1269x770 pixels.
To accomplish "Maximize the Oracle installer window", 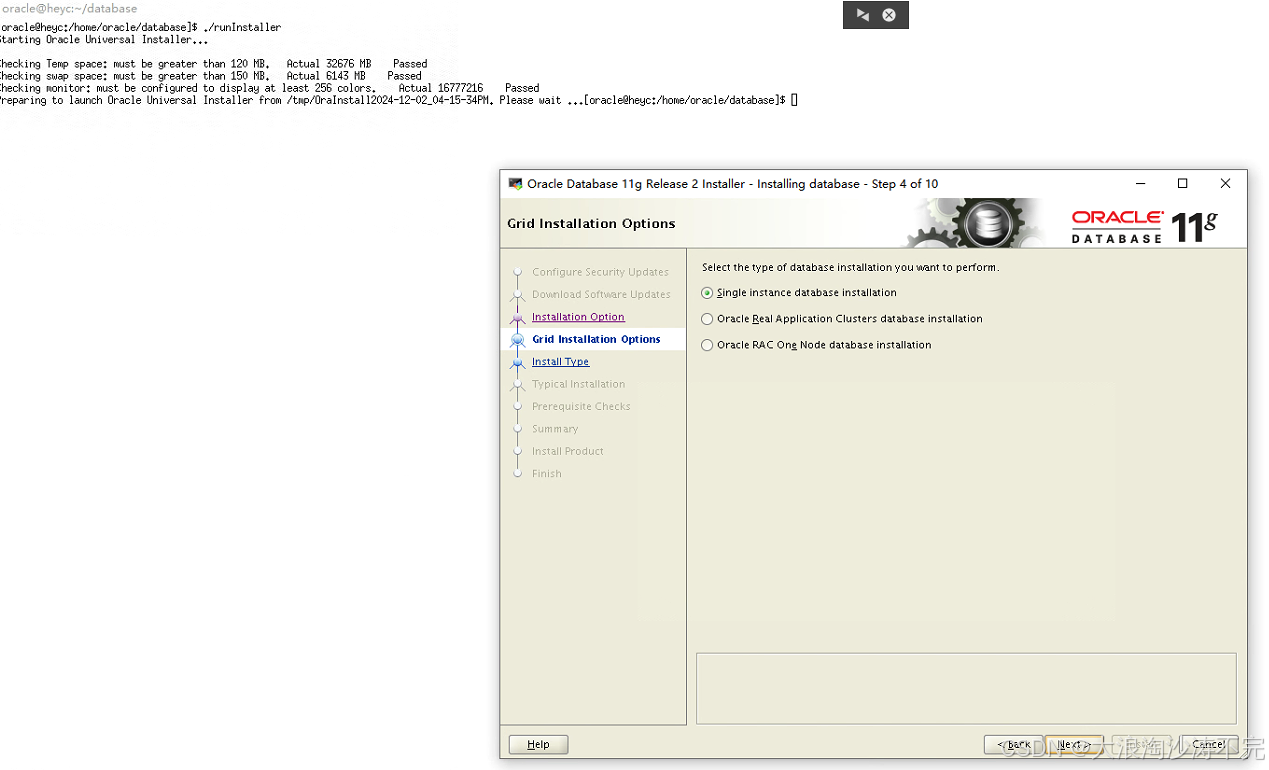I will [1183, 184].
